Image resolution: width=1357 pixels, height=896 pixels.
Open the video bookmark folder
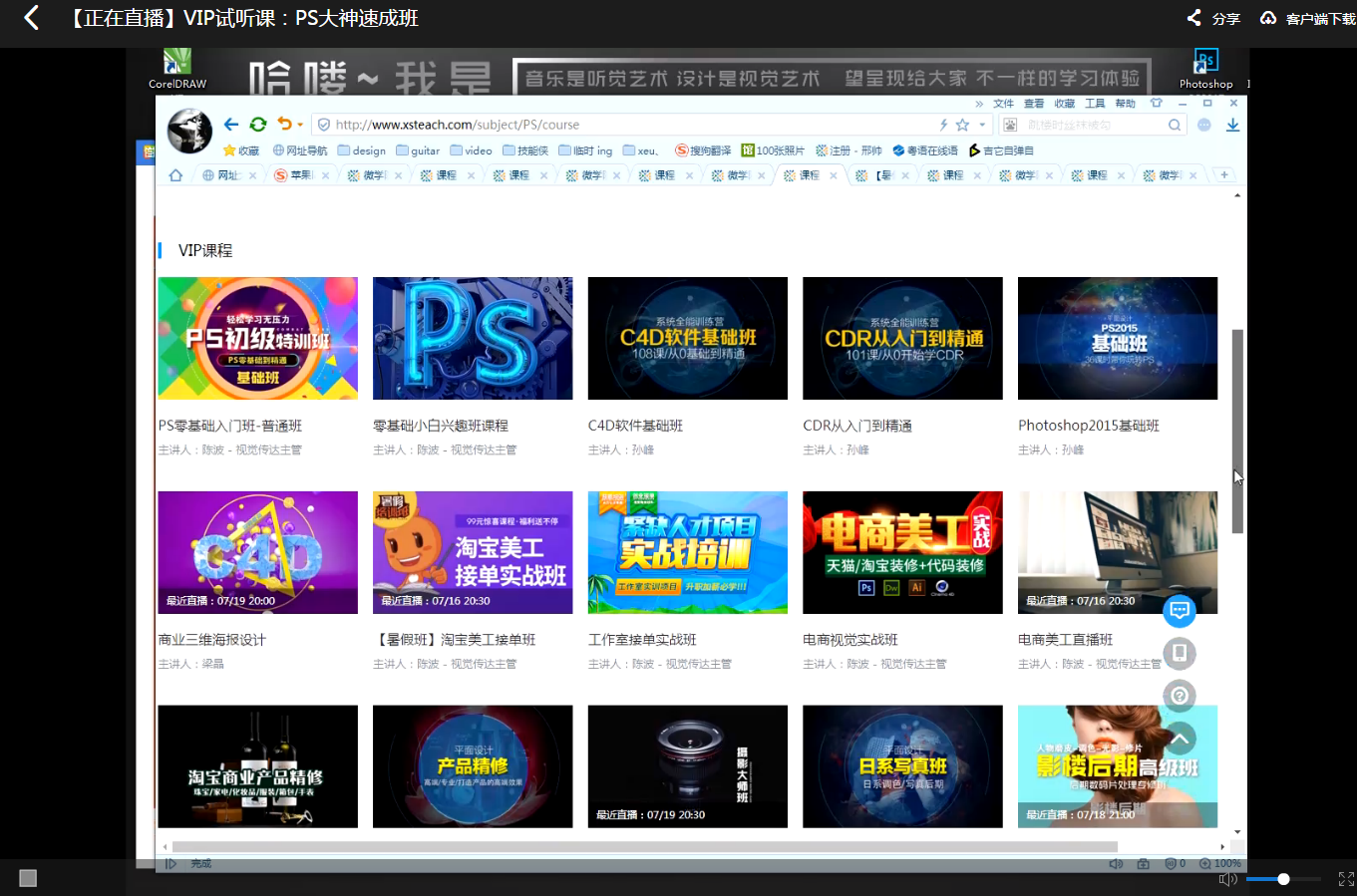(472, 150)
